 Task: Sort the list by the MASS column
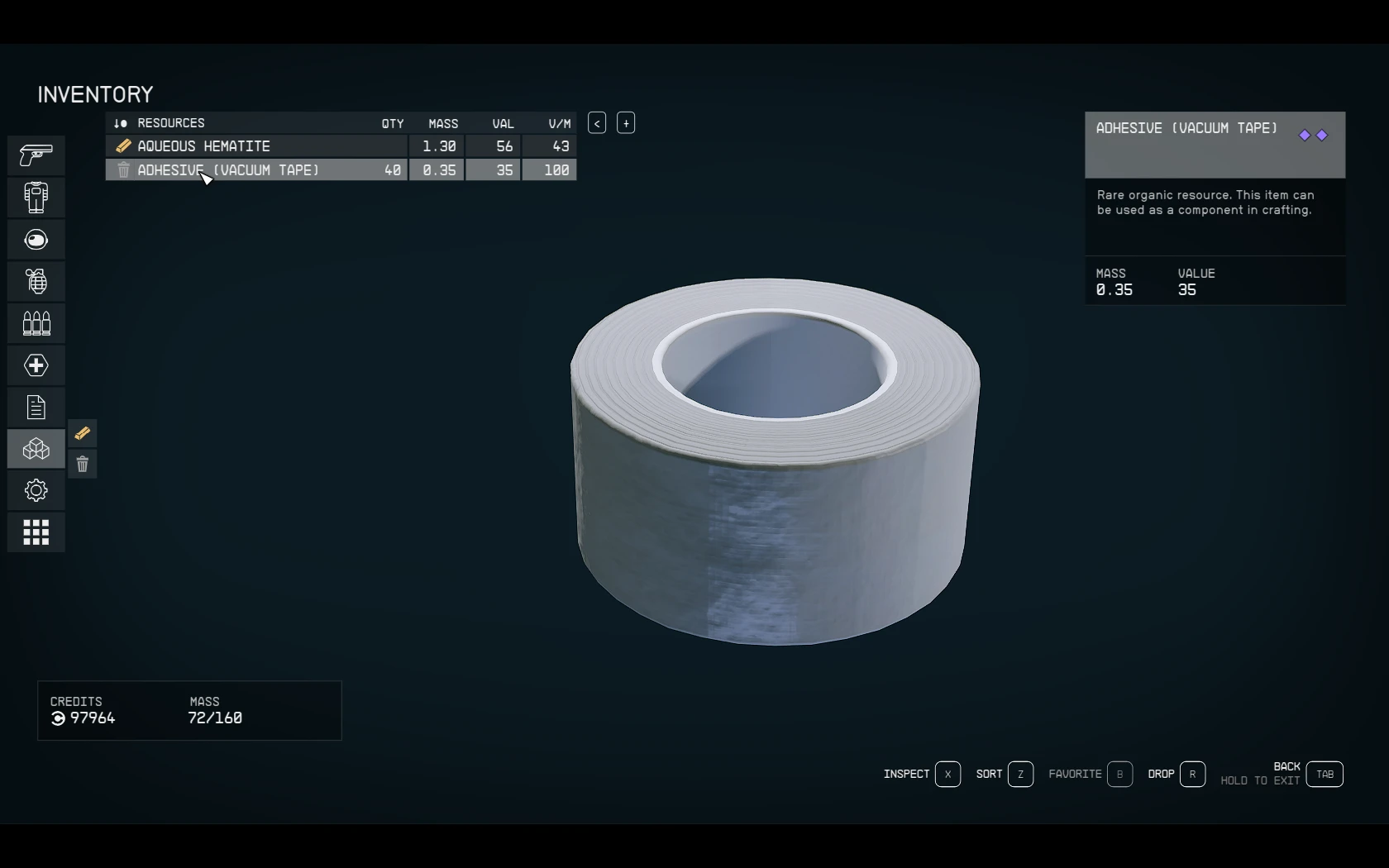443,123
